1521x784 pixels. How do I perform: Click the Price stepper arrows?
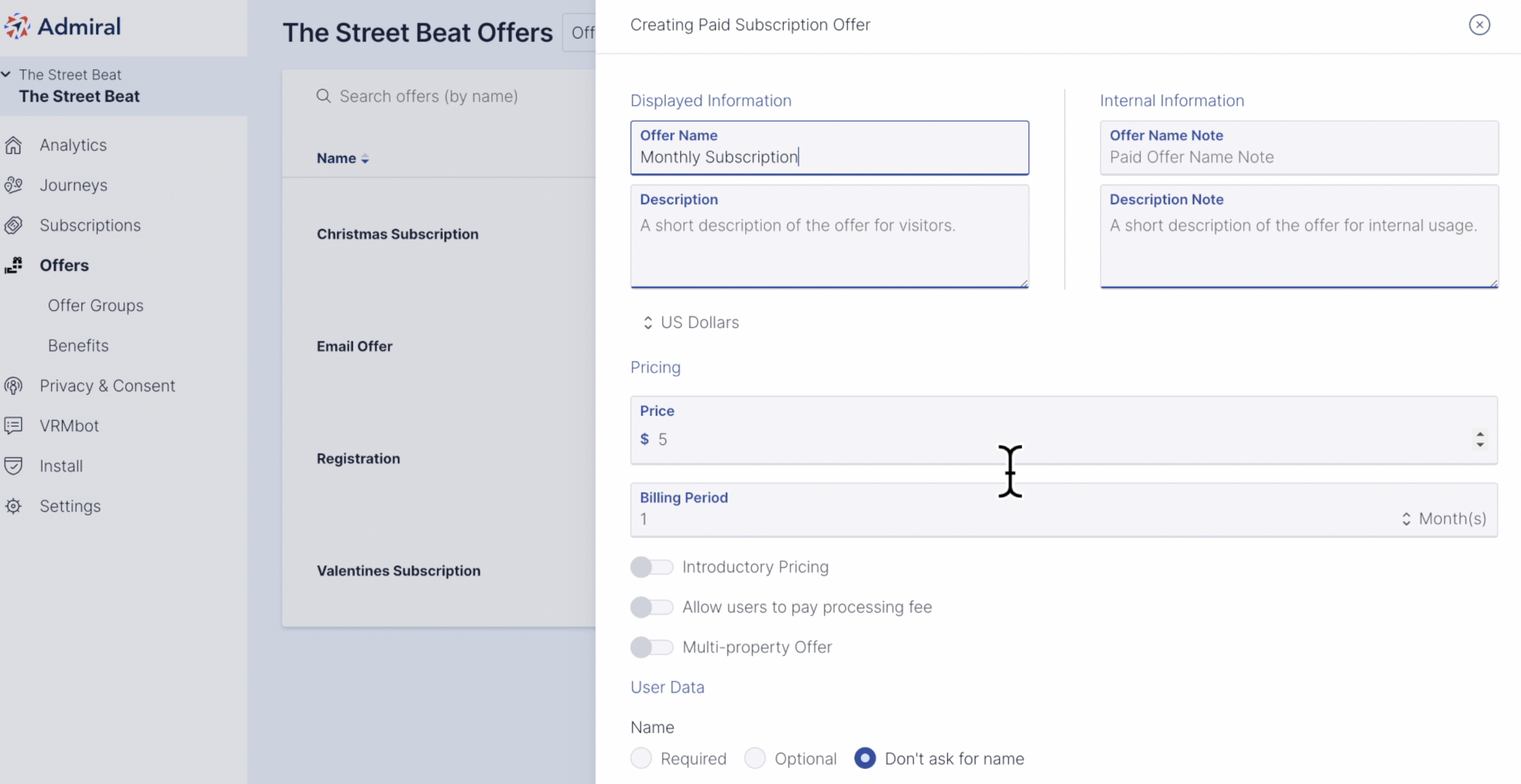point(1480,439)
